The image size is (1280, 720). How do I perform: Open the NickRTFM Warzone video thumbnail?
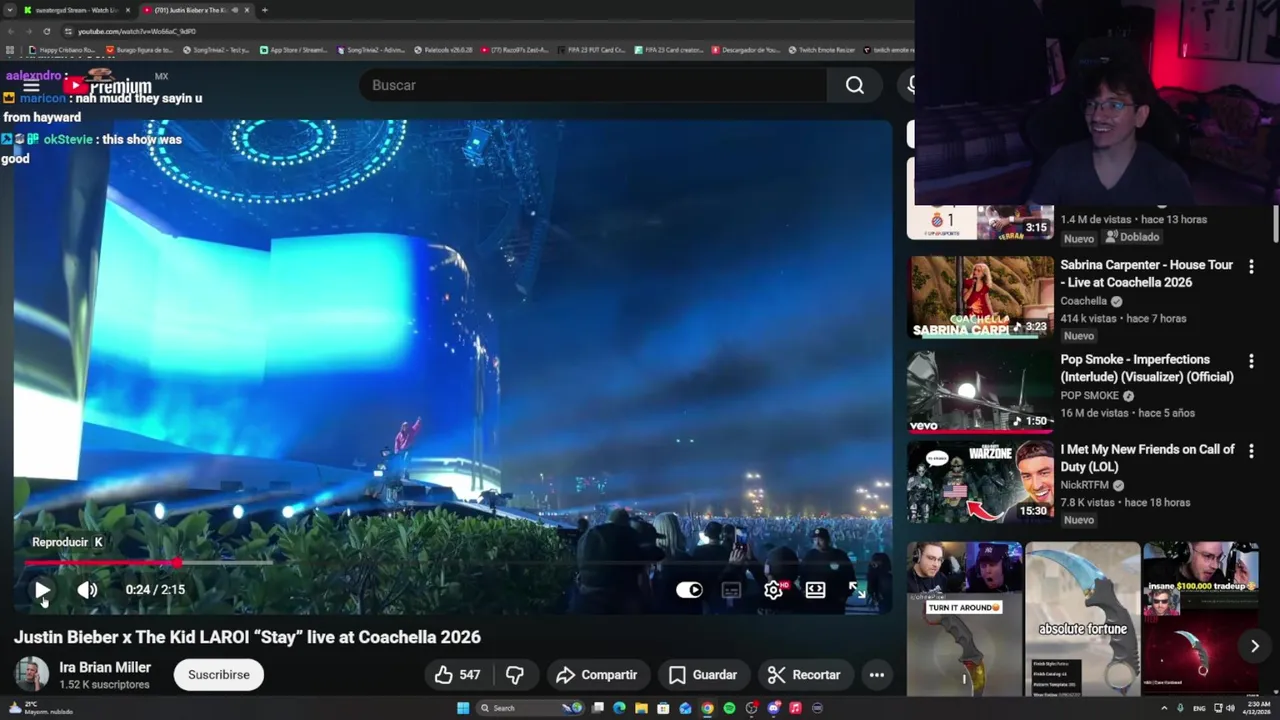pos(980,482)
